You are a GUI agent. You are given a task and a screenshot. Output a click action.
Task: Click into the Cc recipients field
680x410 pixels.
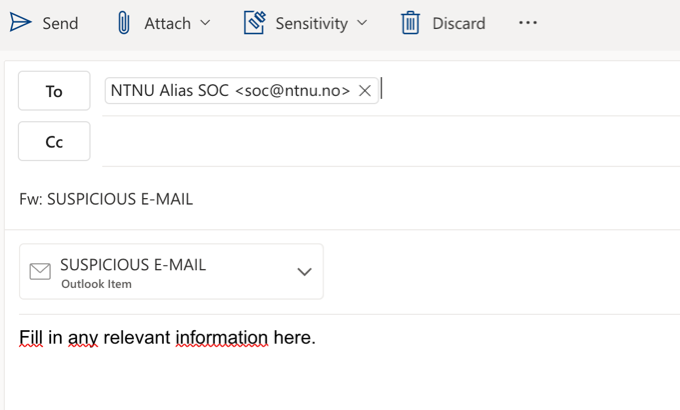point(390,141)
